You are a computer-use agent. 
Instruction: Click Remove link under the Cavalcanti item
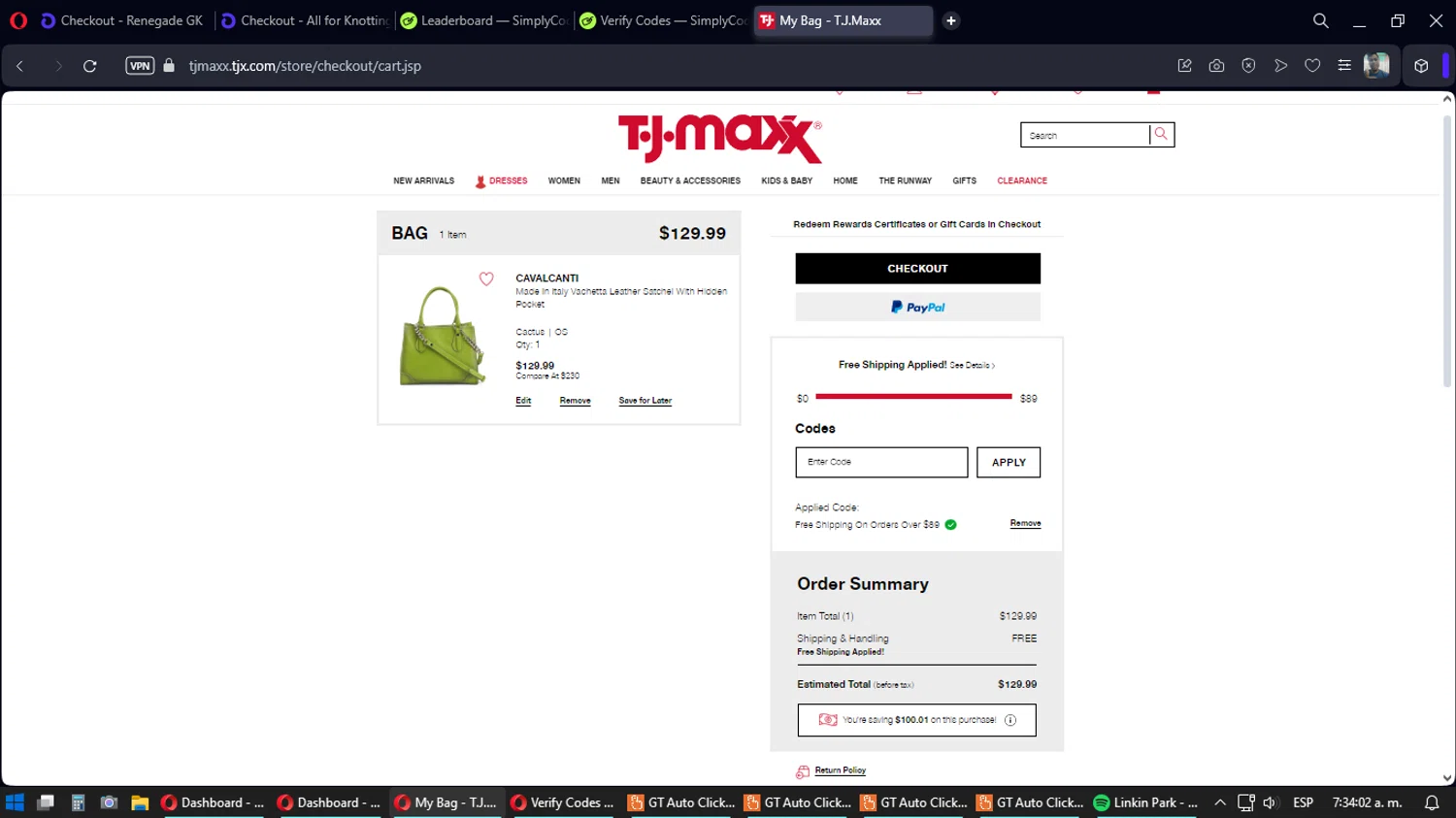tap(576, 401)
